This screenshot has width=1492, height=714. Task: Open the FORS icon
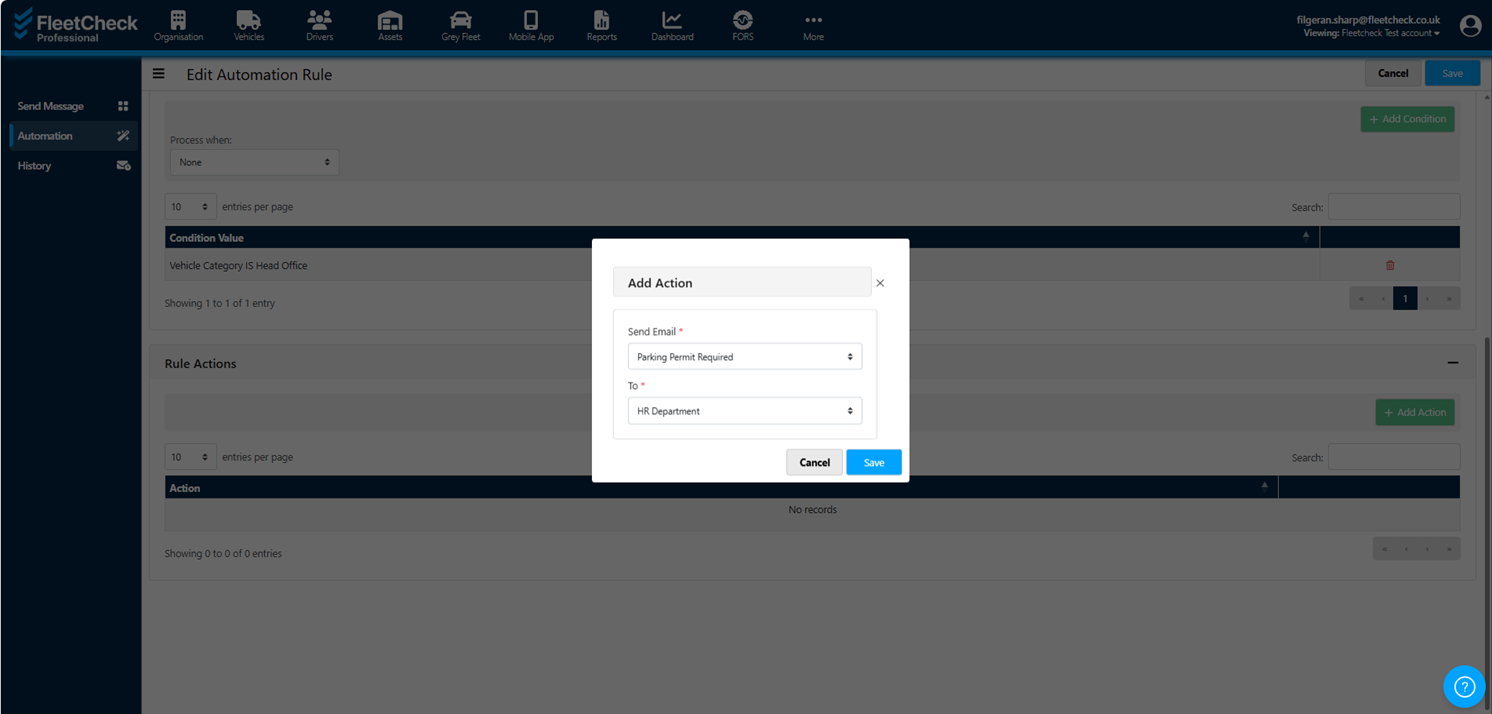(x=742, y=21)
